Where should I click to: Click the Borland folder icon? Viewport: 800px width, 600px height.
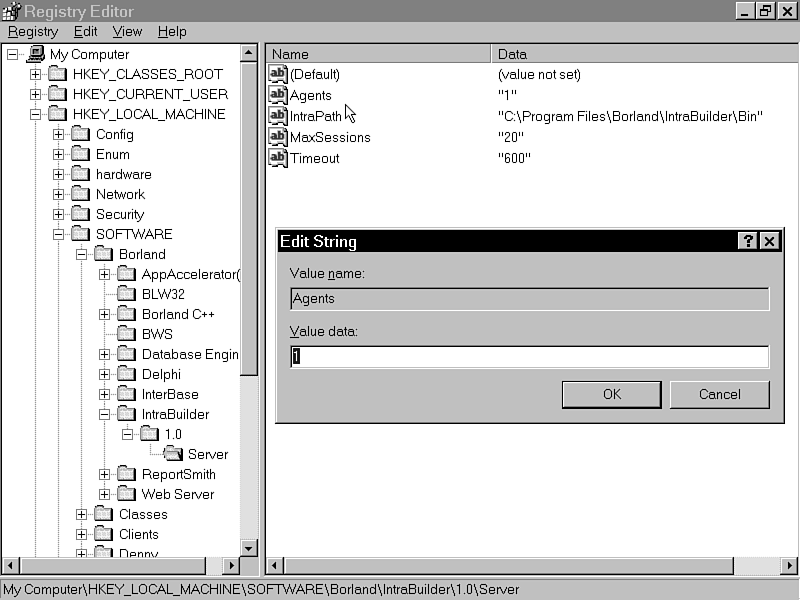tap(104, 254)
